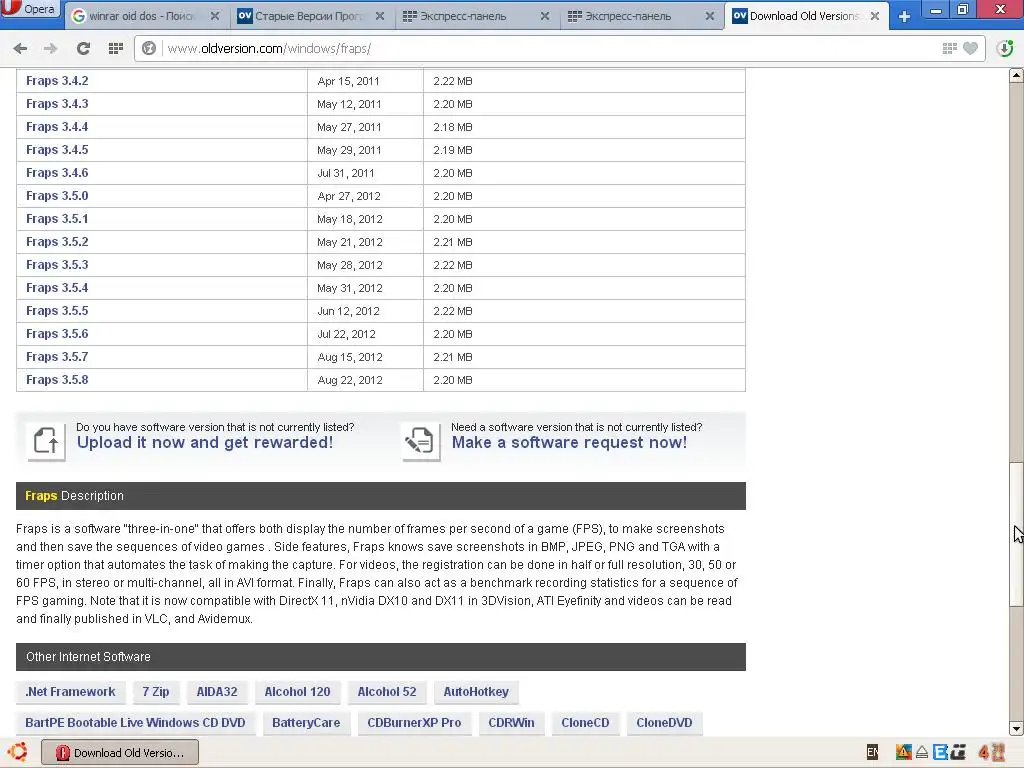Open the downloads icon in toolbar
Screen dimensions: 1024x768
[x=1005, y=48]
